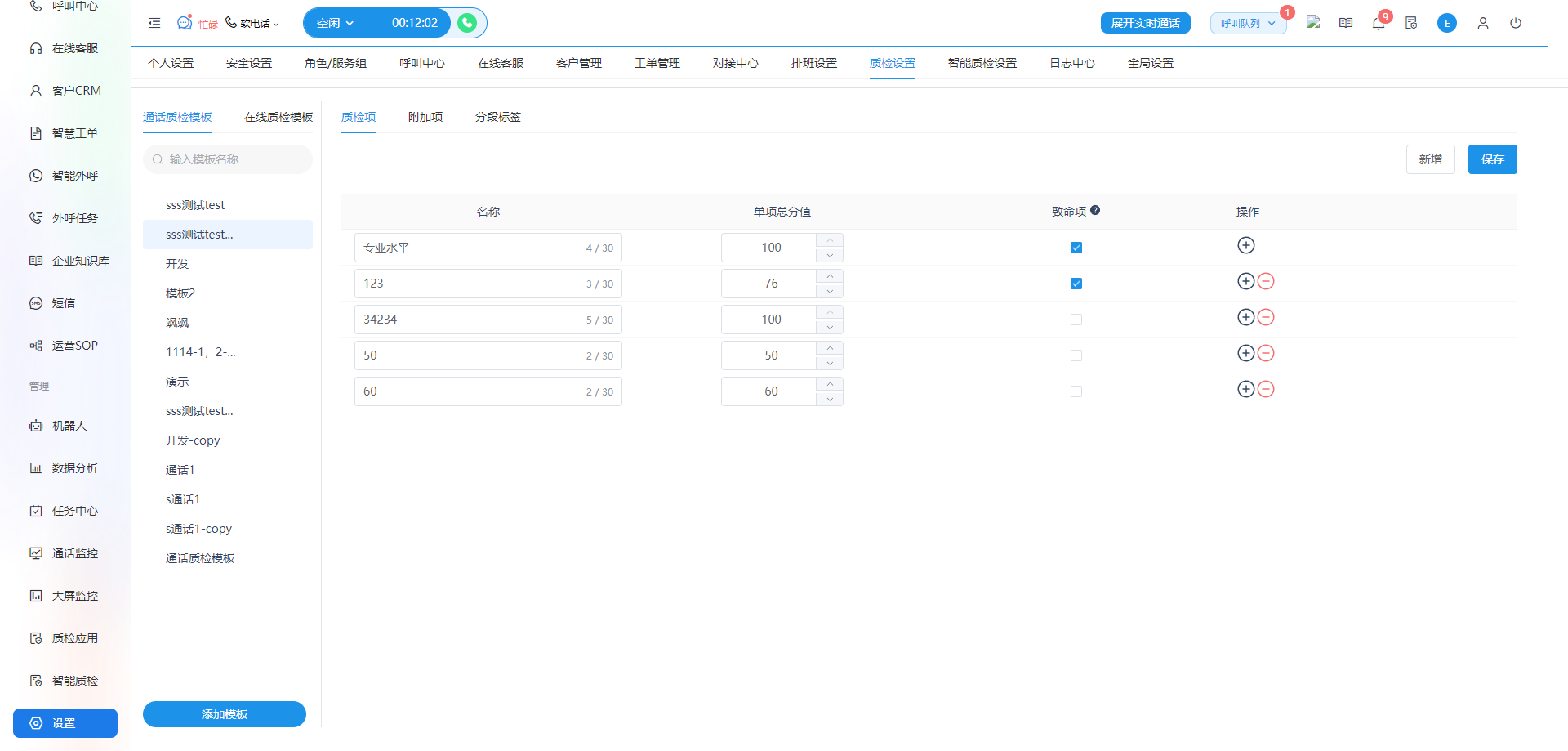Open 质检应用 in the sidebar
This screenshot has width=1568, height=751.
[x=65, y=638]
